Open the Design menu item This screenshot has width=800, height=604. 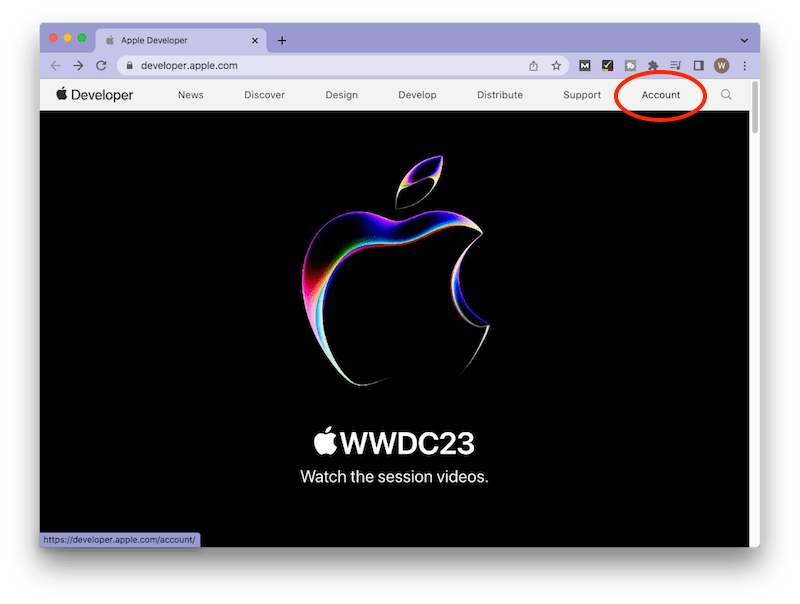pos(341,95)
